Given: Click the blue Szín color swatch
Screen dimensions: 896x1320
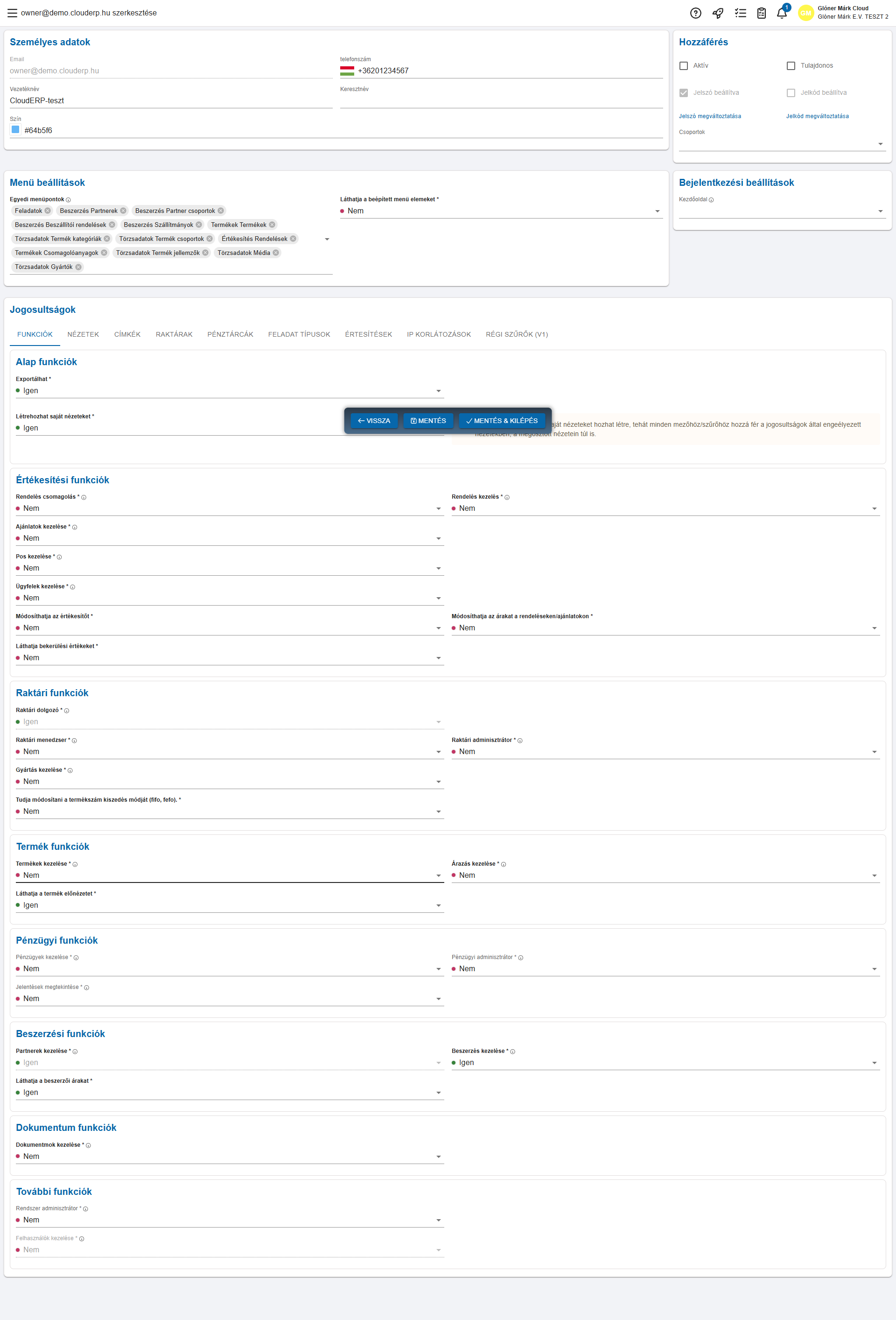Looking at the screenshot, I should coord(15,129).
